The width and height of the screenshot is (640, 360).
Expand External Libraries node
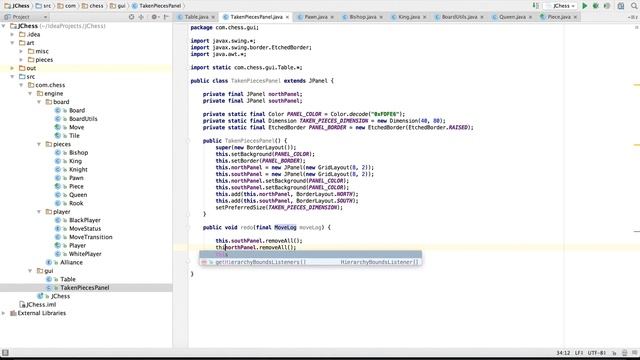click(4, 313)
